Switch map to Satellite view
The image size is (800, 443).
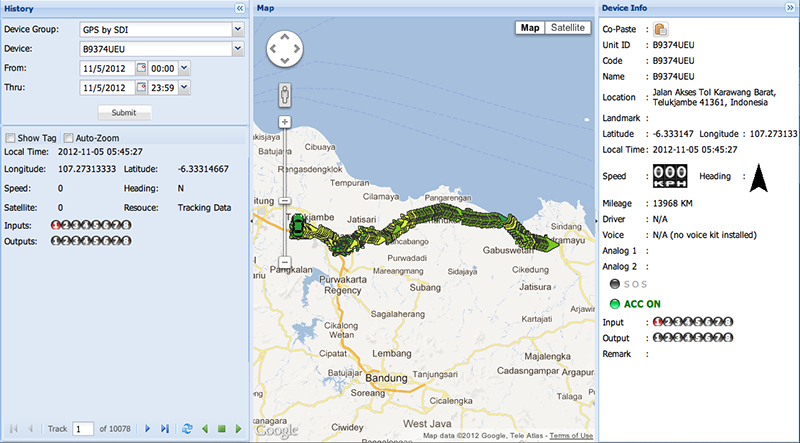coord(568,28)
